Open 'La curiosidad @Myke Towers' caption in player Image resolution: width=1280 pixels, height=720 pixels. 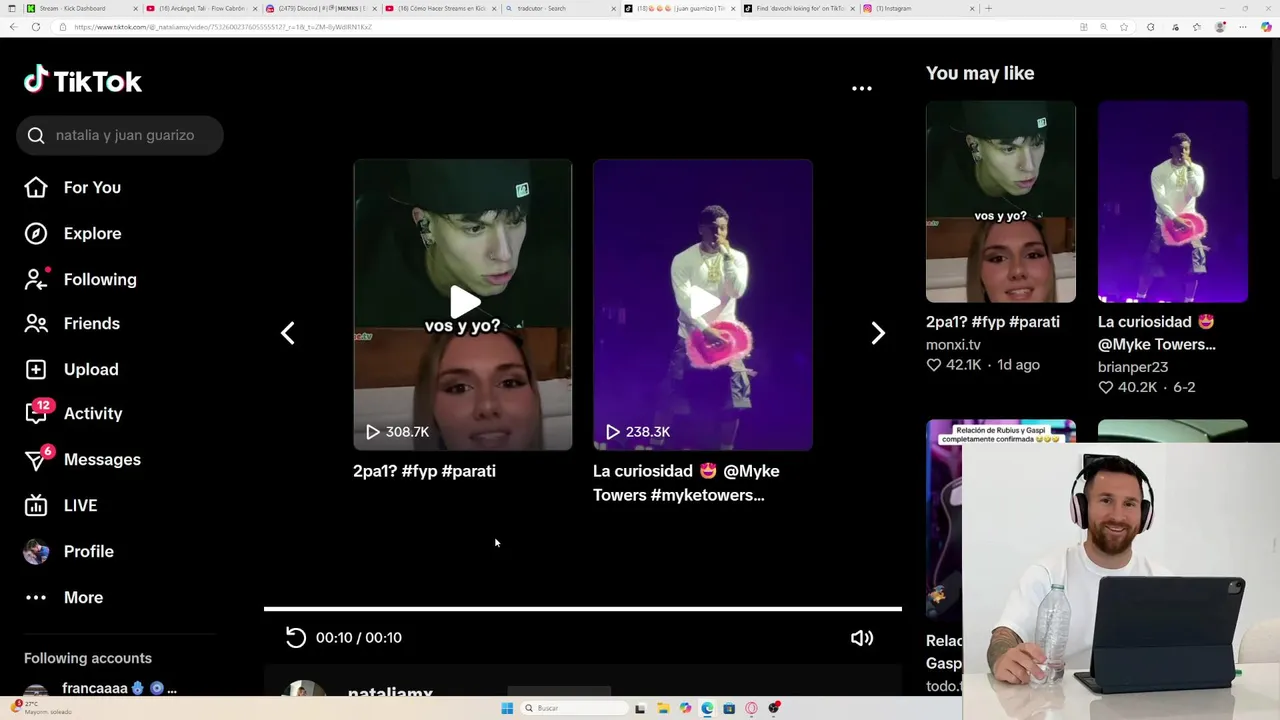pos(686,483)
